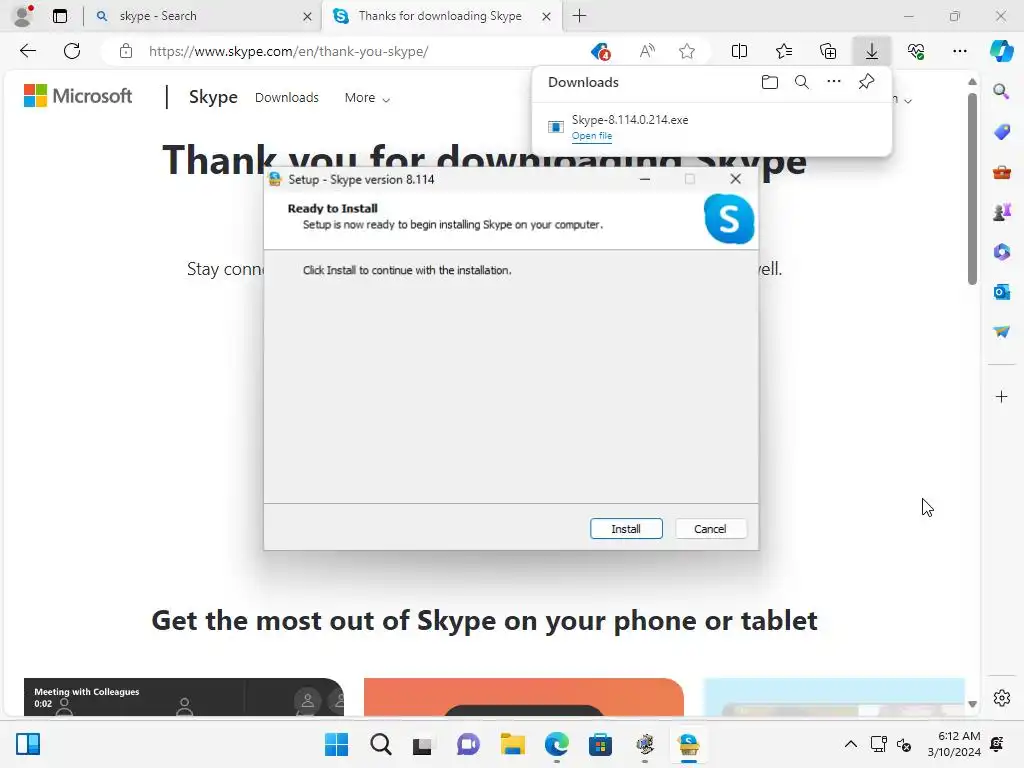Close the Skype setup dialog
The width and height of the screenshot is (1024, 768).
tap(735, 179)
